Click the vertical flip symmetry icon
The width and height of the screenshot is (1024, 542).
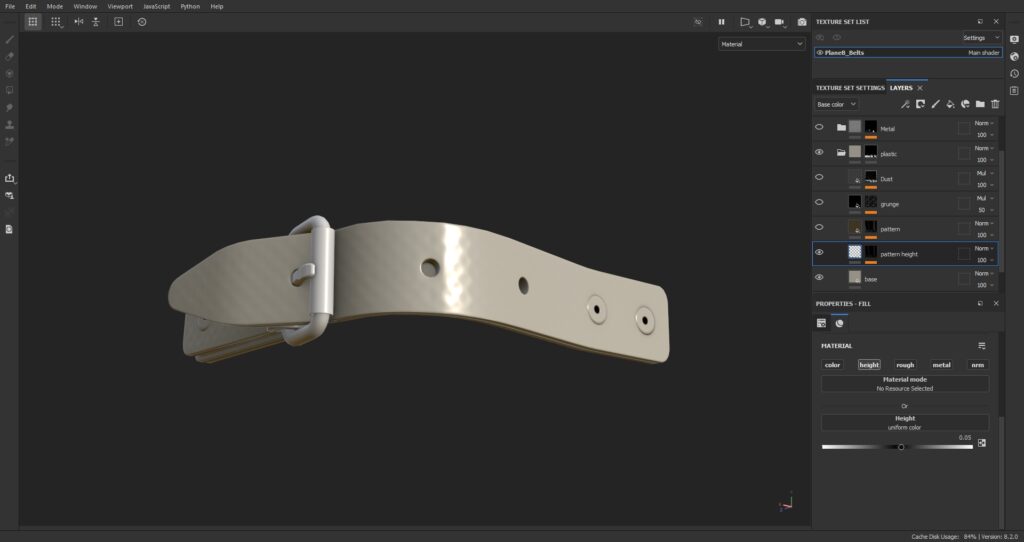click(96, 22)
